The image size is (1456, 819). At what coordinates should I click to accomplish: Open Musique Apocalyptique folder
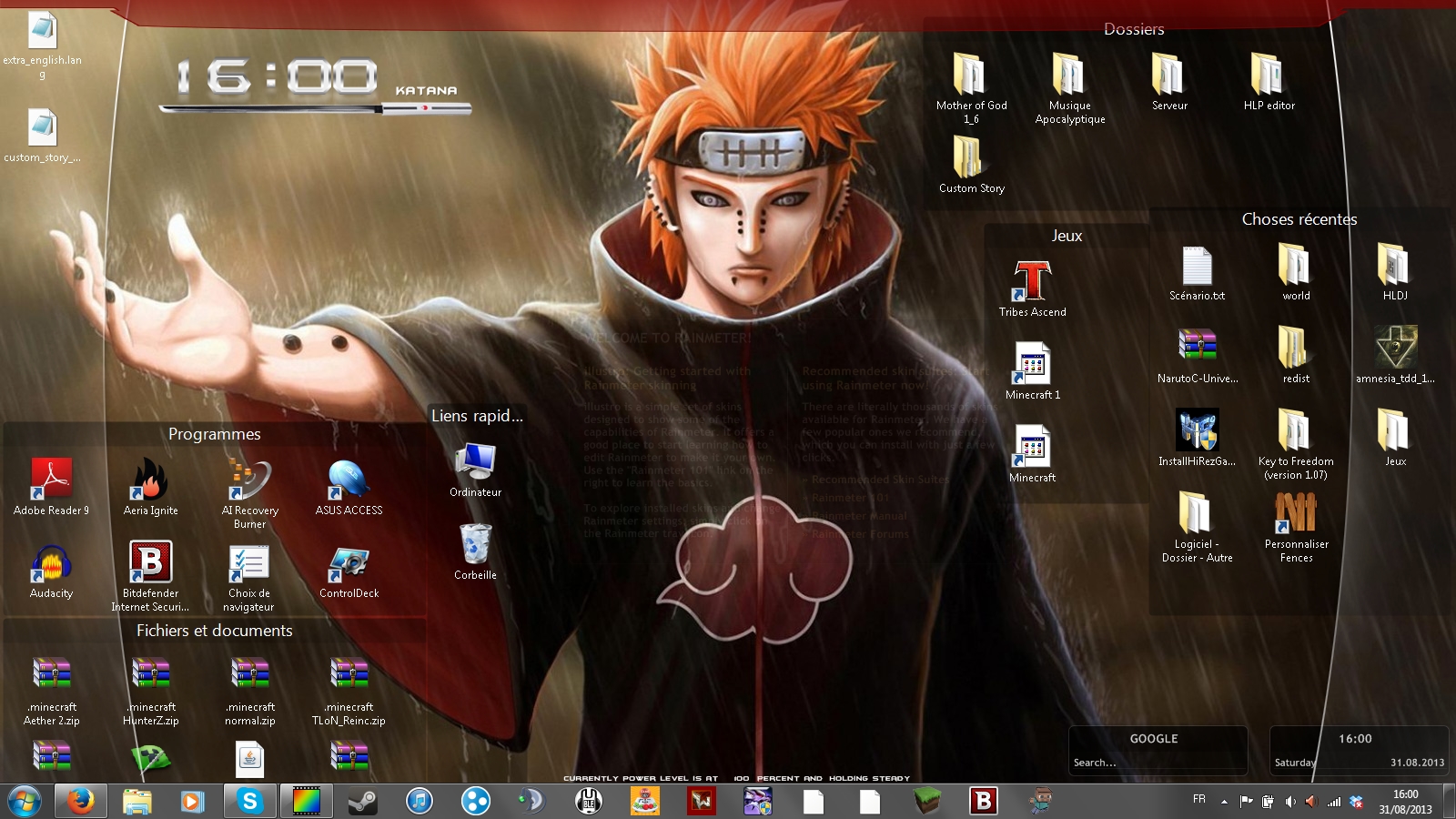1070,87
